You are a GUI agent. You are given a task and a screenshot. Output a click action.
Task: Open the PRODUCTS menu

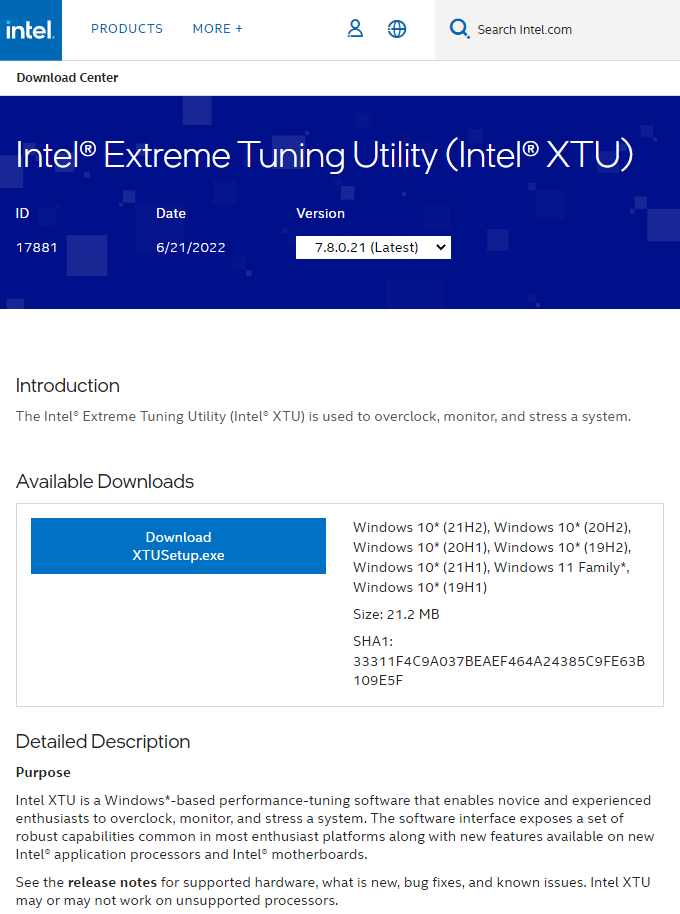127,29
